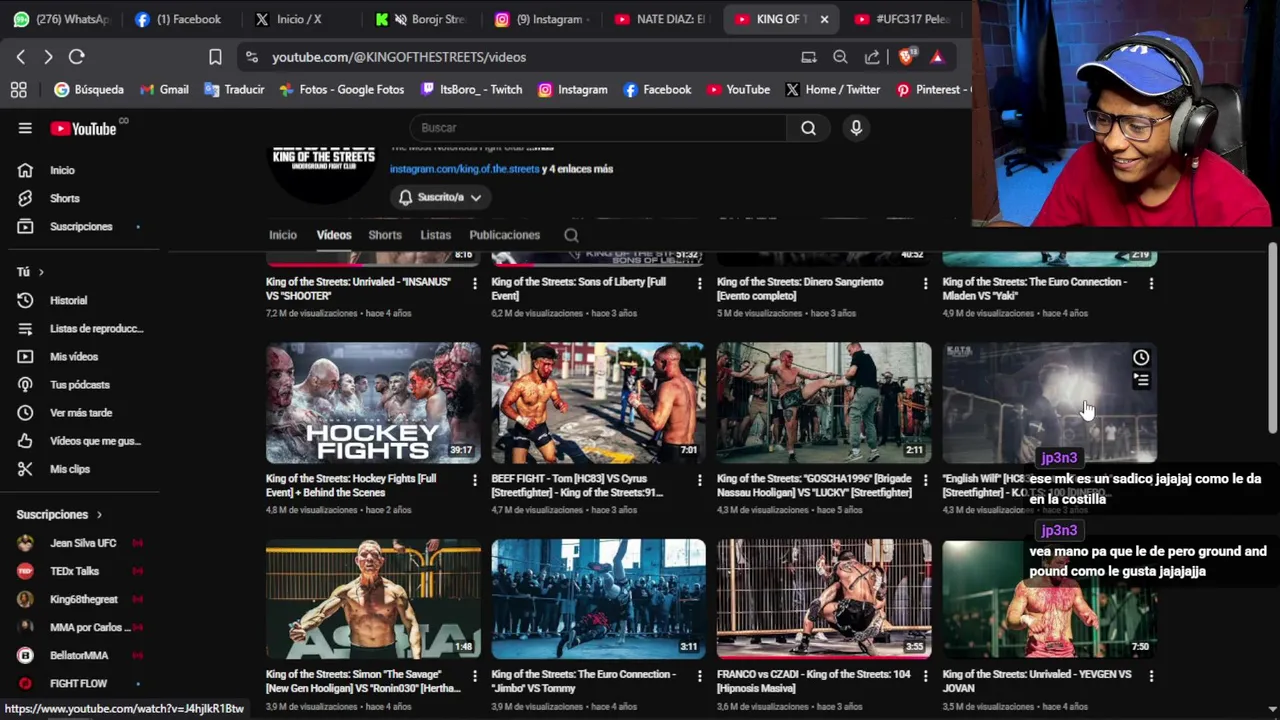Play the GOSCHA1996 VS LUCKY thumbnail
The height and width of the screenshot is (720, 1280).
824,403
